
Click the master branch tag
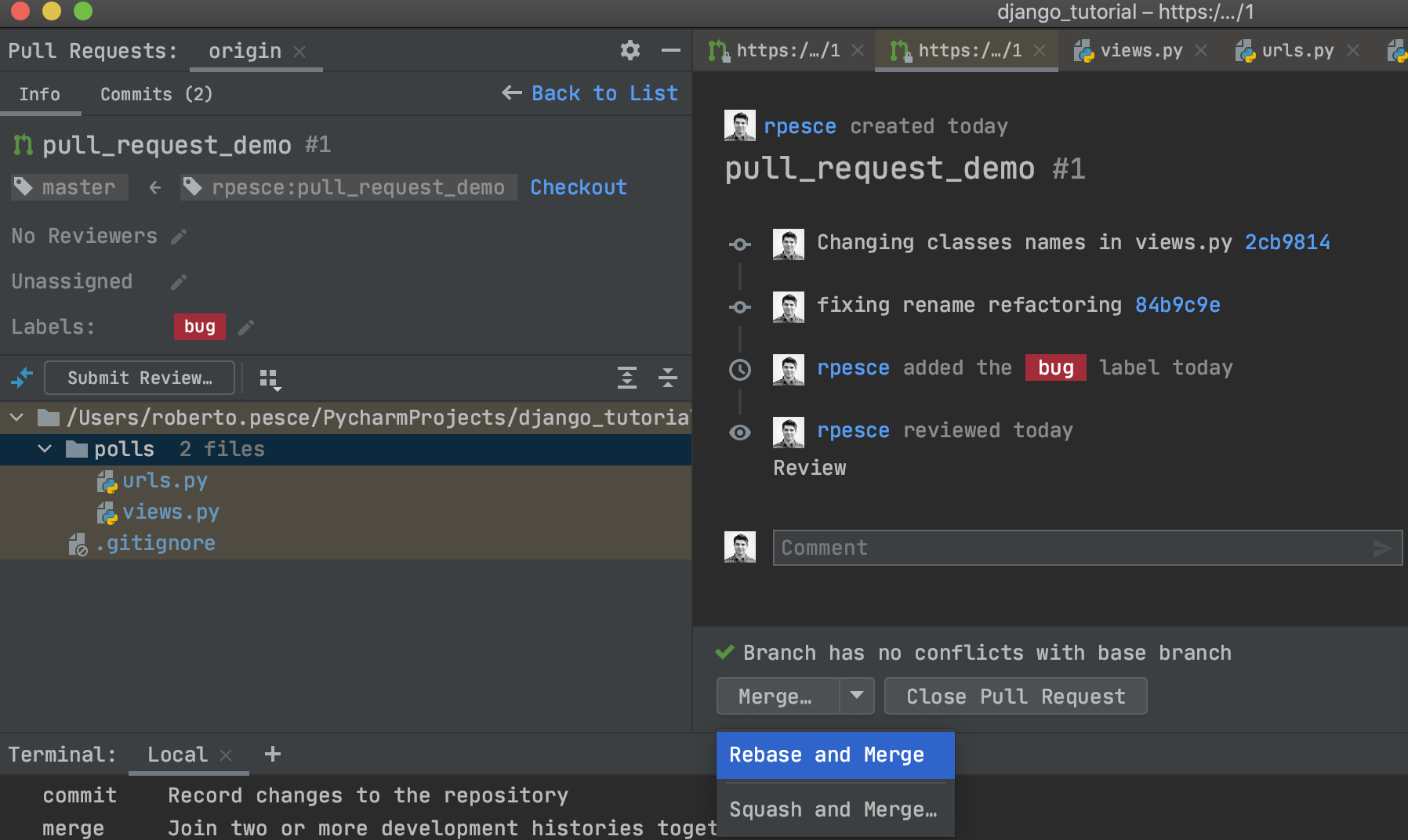coord(70,187)
